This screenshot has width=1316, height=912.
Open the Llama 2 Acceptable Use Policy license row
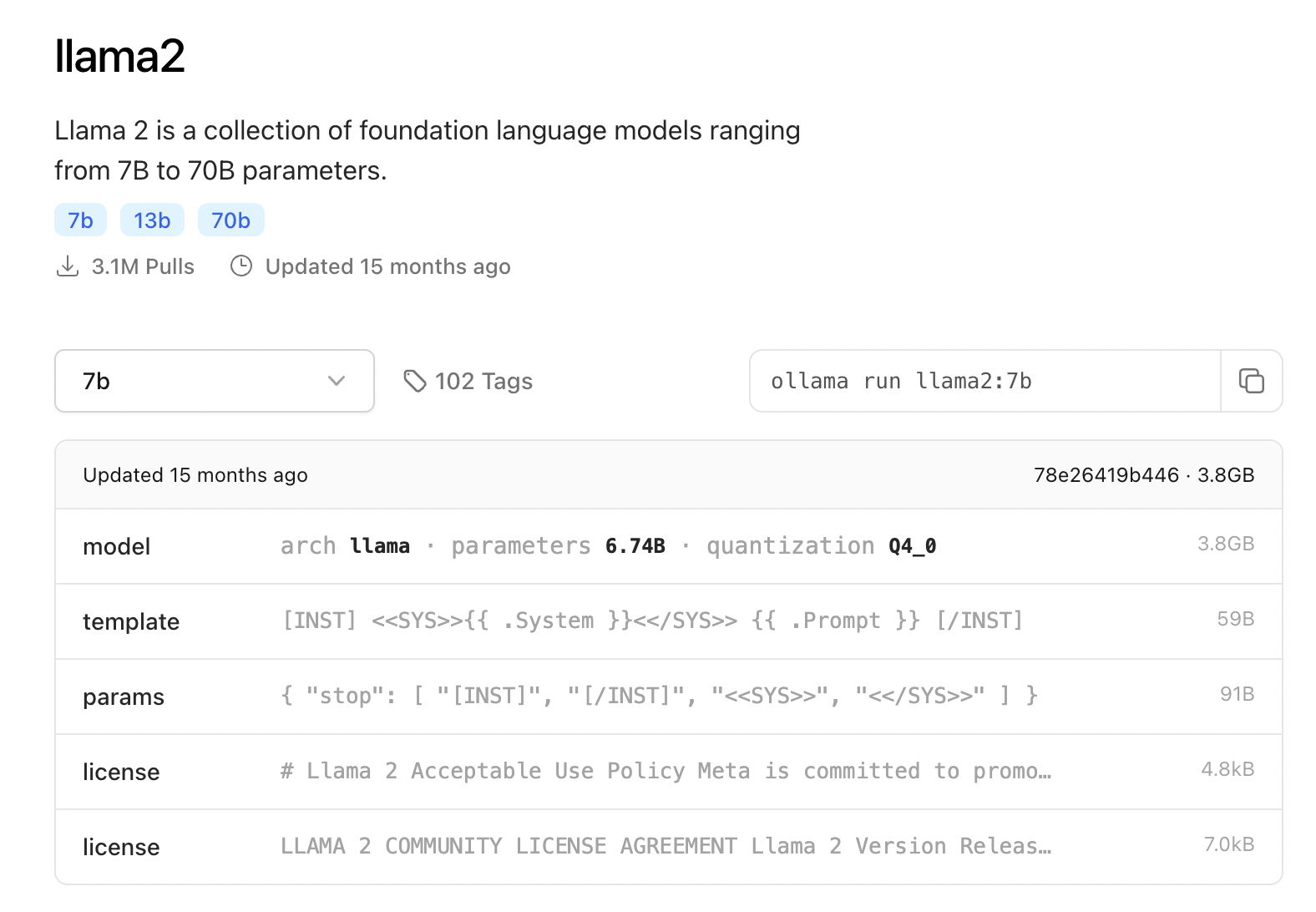pos(669,772)
